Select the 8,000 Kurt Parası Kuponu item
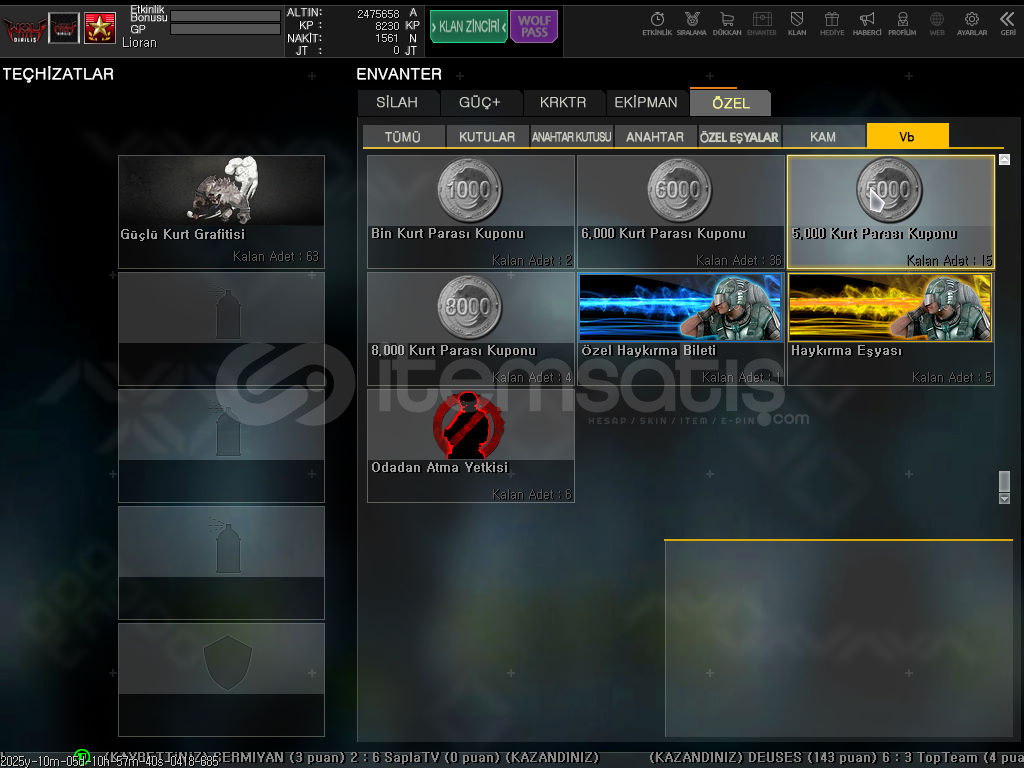Screen dimensions: 1024x768 pyautogui.click(x=471, y=329)
